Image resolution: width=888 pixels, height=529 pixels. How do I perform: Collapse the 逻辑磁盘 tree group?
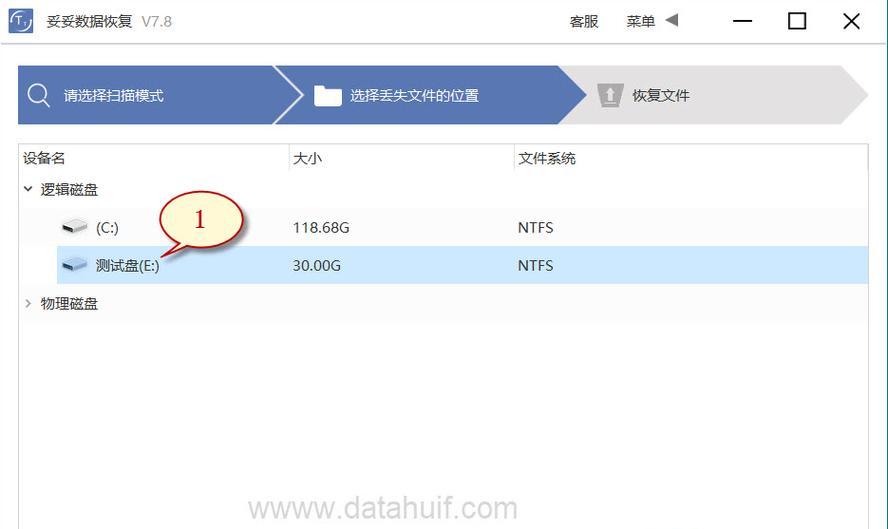tap(28, 189)
